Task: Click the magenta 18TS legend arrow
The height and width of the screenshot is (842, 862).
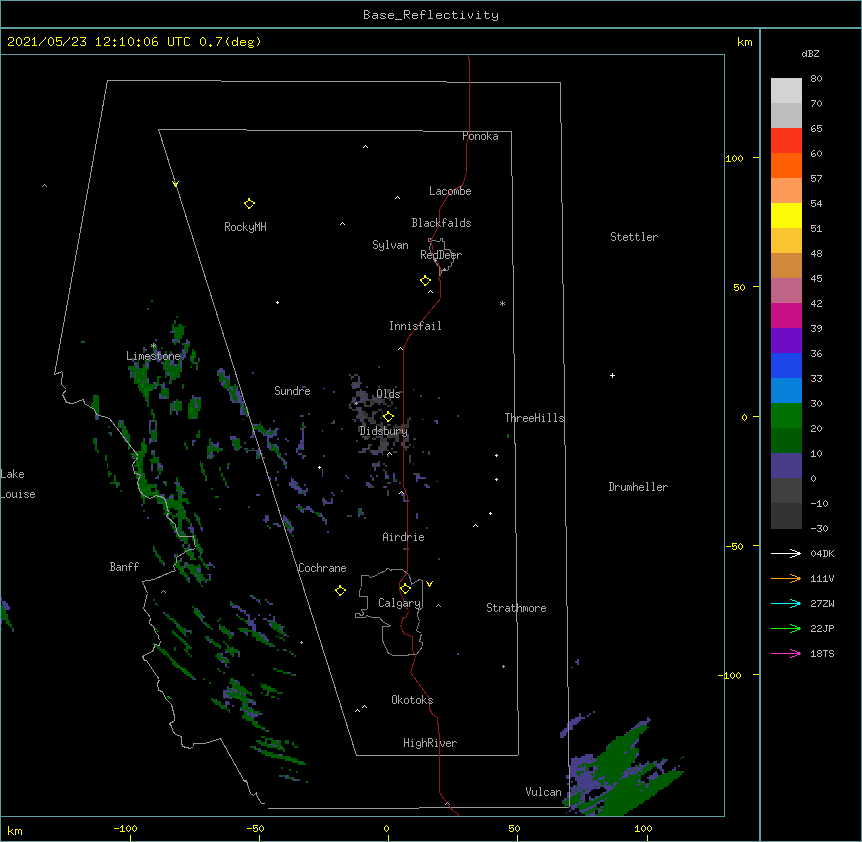Action: [x=786, y=653]
